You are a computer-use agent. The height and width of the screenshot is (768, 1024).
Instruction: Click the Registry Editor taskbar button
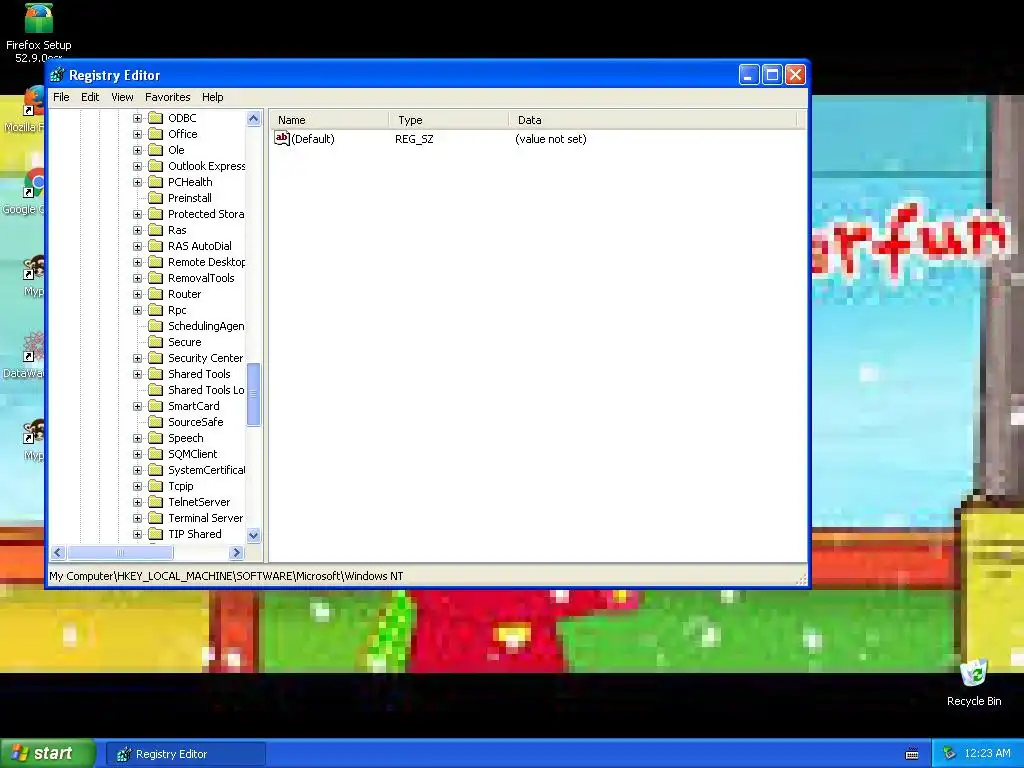coord(186,754)
